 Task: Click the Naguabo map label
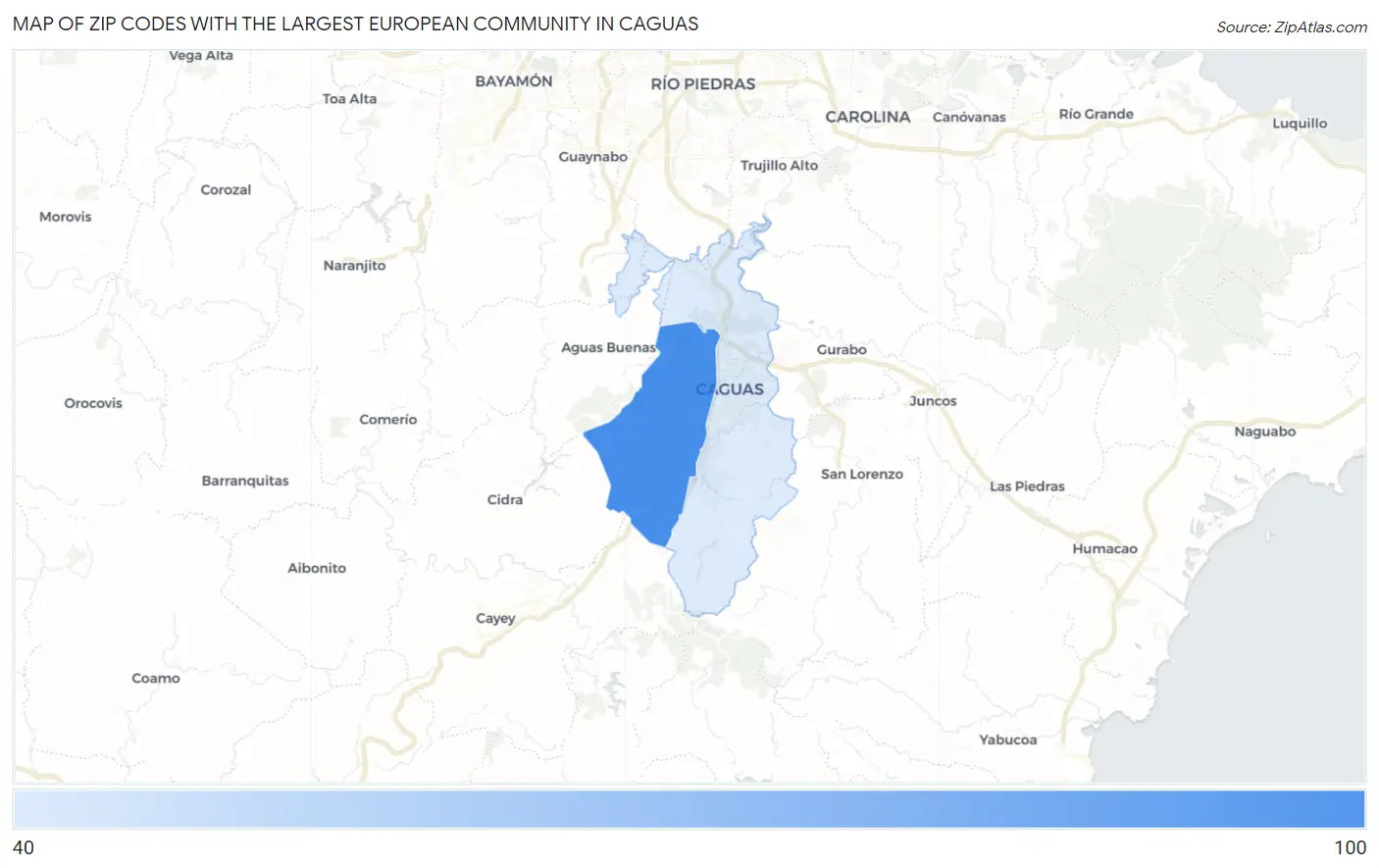click(1264, 432)
